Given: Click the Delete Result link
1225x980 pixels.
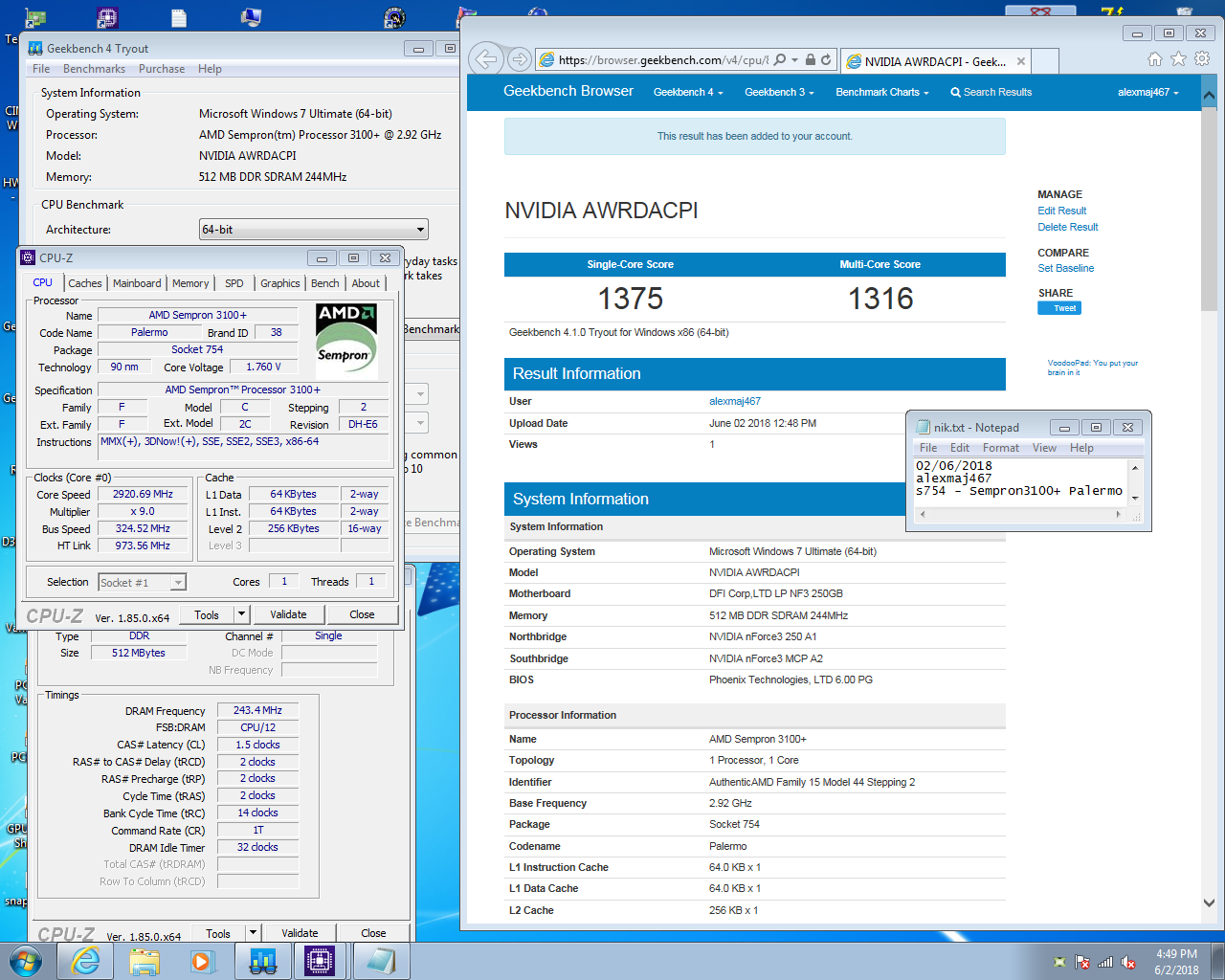Looking at the screenshot, I should [x=1067, y=227].
